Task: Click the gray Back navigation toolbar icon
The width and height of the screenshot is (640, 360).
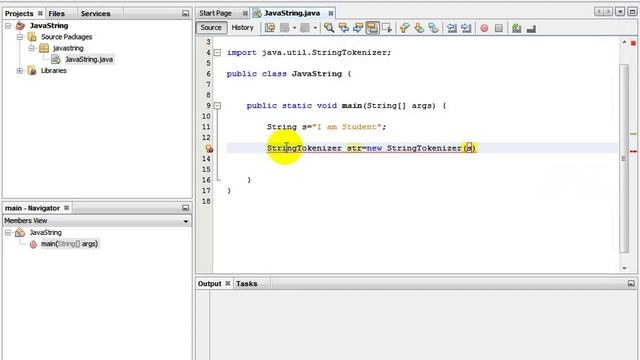Action: point(284,28)
